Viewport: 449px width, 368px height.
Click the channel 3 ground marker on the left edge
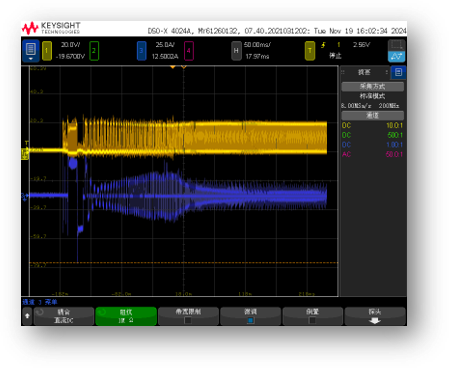click(x=25, y=197)
